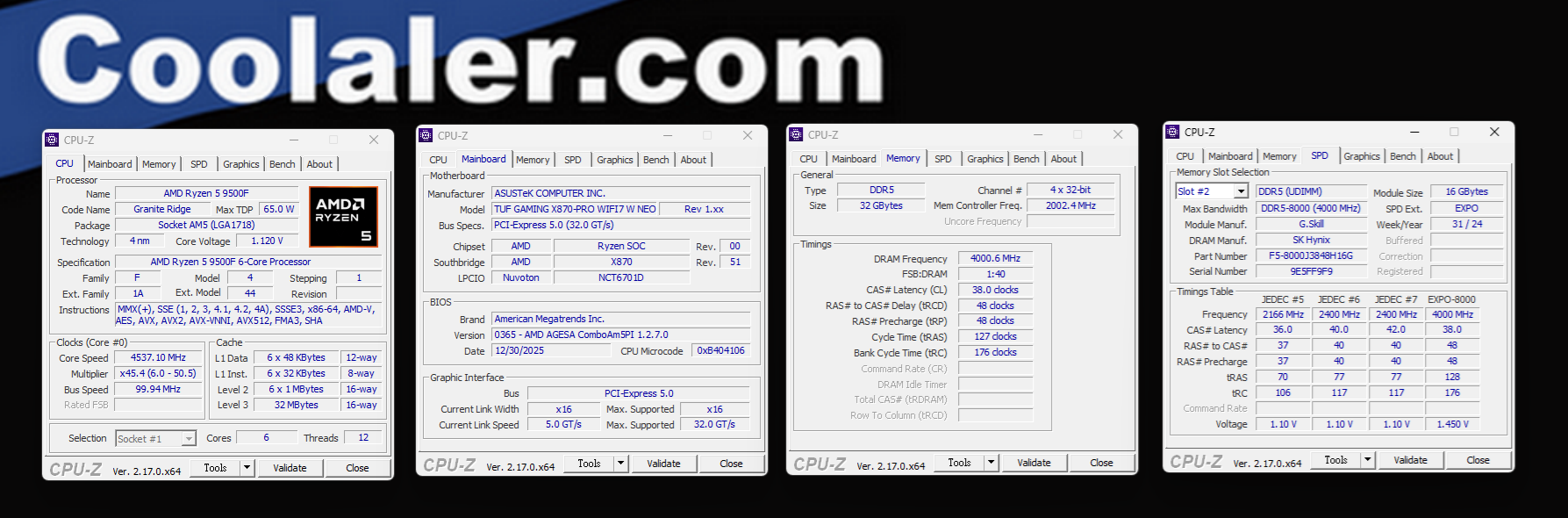
Task: Click CPU-Z app icon in Memory window title
Action: [797, 134]
